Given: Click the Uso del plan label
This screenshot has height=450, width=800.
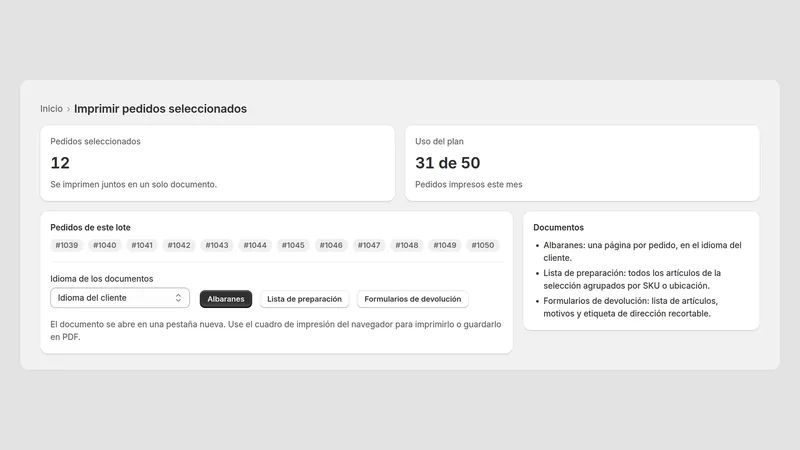Looking at the screenshot, I should 439,141.
